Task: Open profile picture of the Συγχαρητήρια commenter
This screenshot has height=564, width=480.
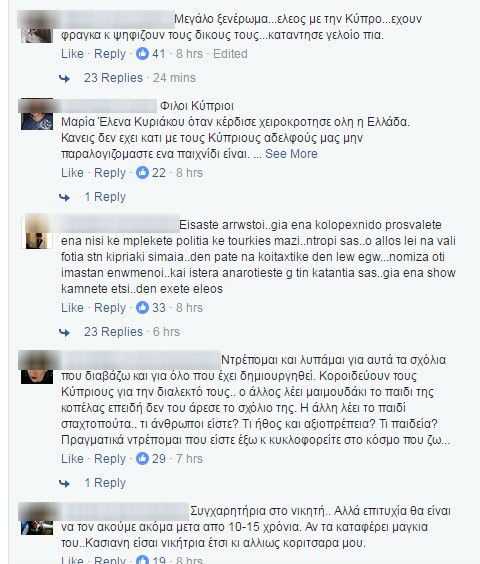Action: [37, 520]
